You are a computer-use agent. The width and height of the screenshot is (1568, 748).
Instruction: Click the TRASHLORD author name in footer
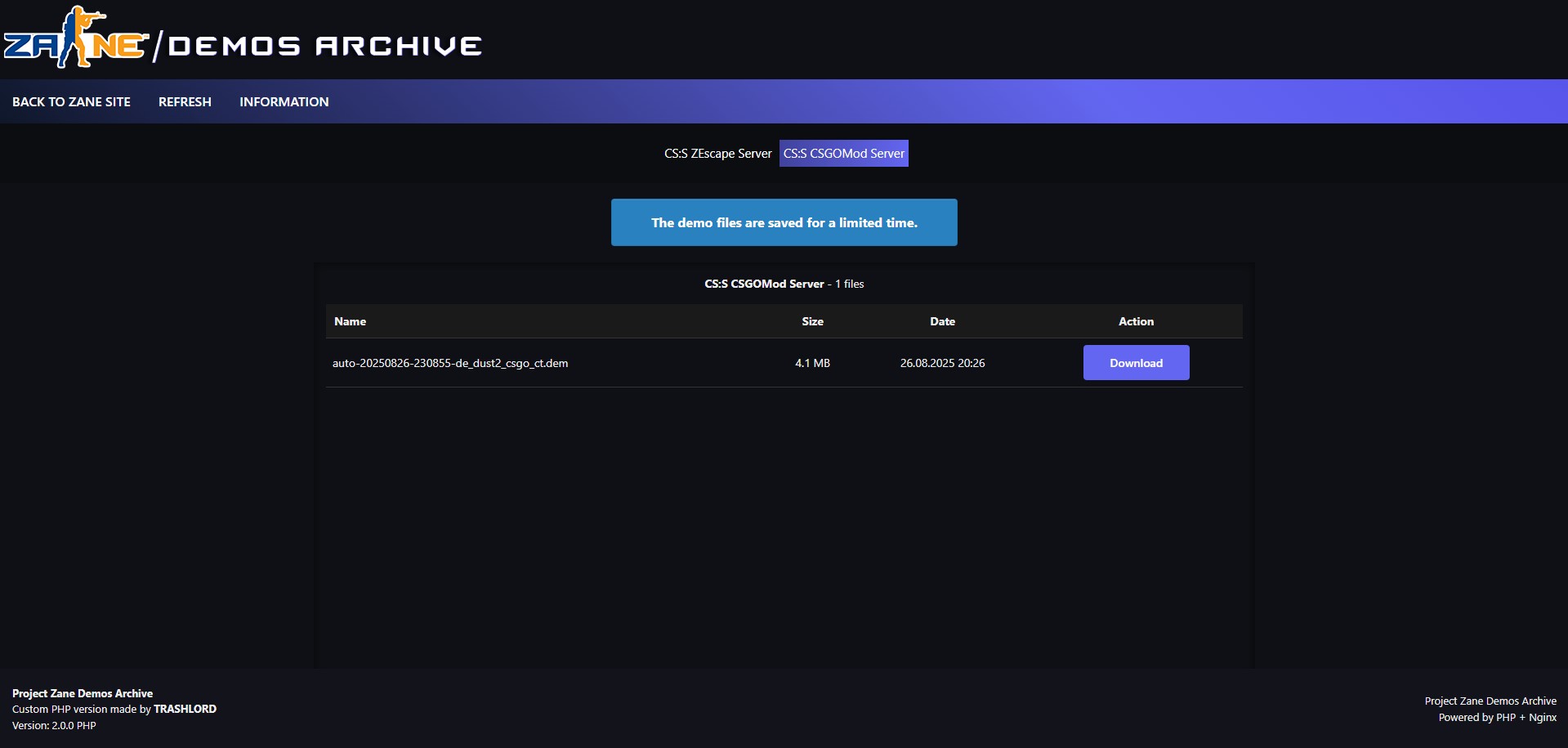point(185,709)
